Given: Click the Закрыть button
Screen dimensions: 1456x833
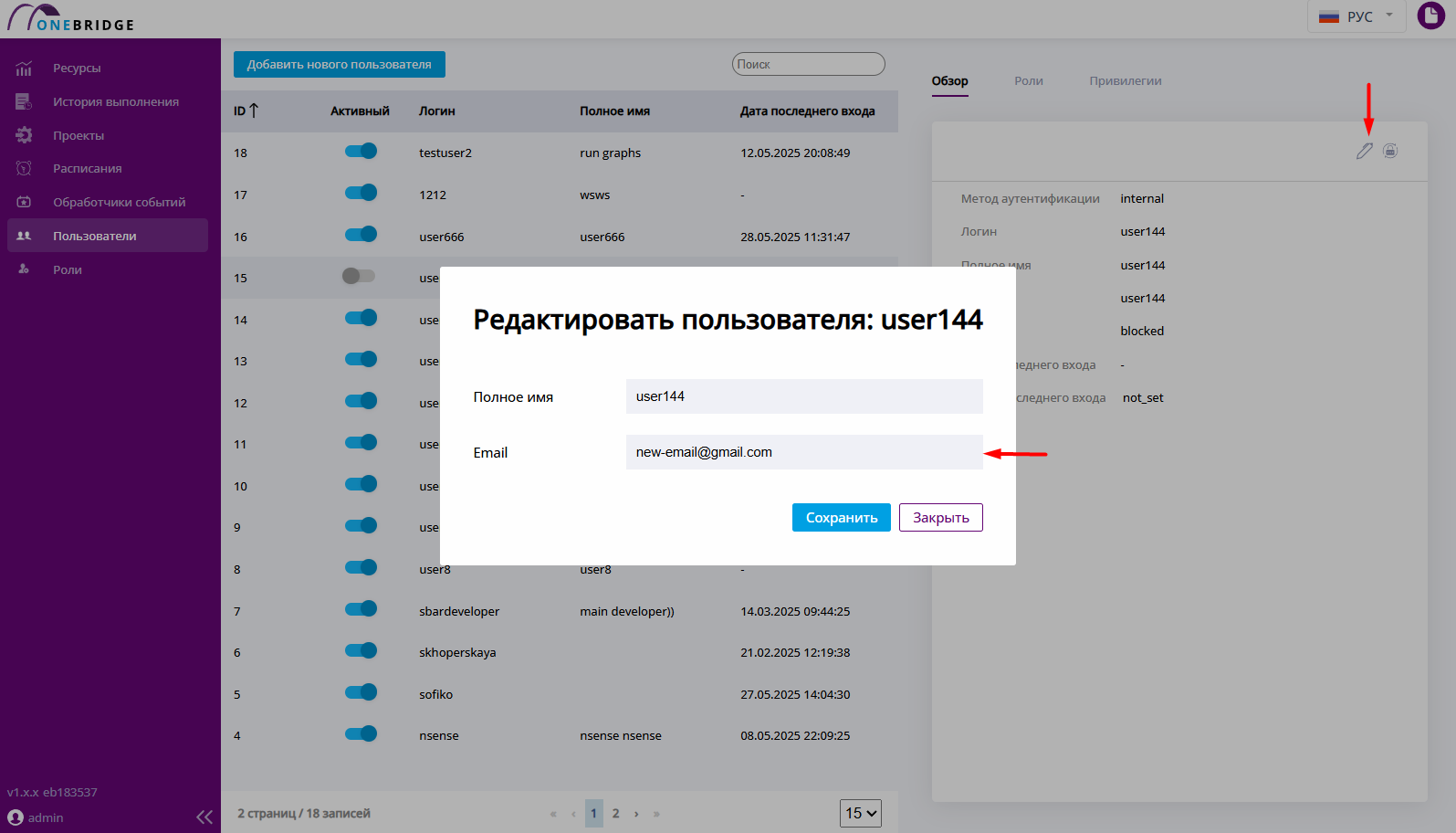Looking at the screenshot, I should [x=941, y=518].
